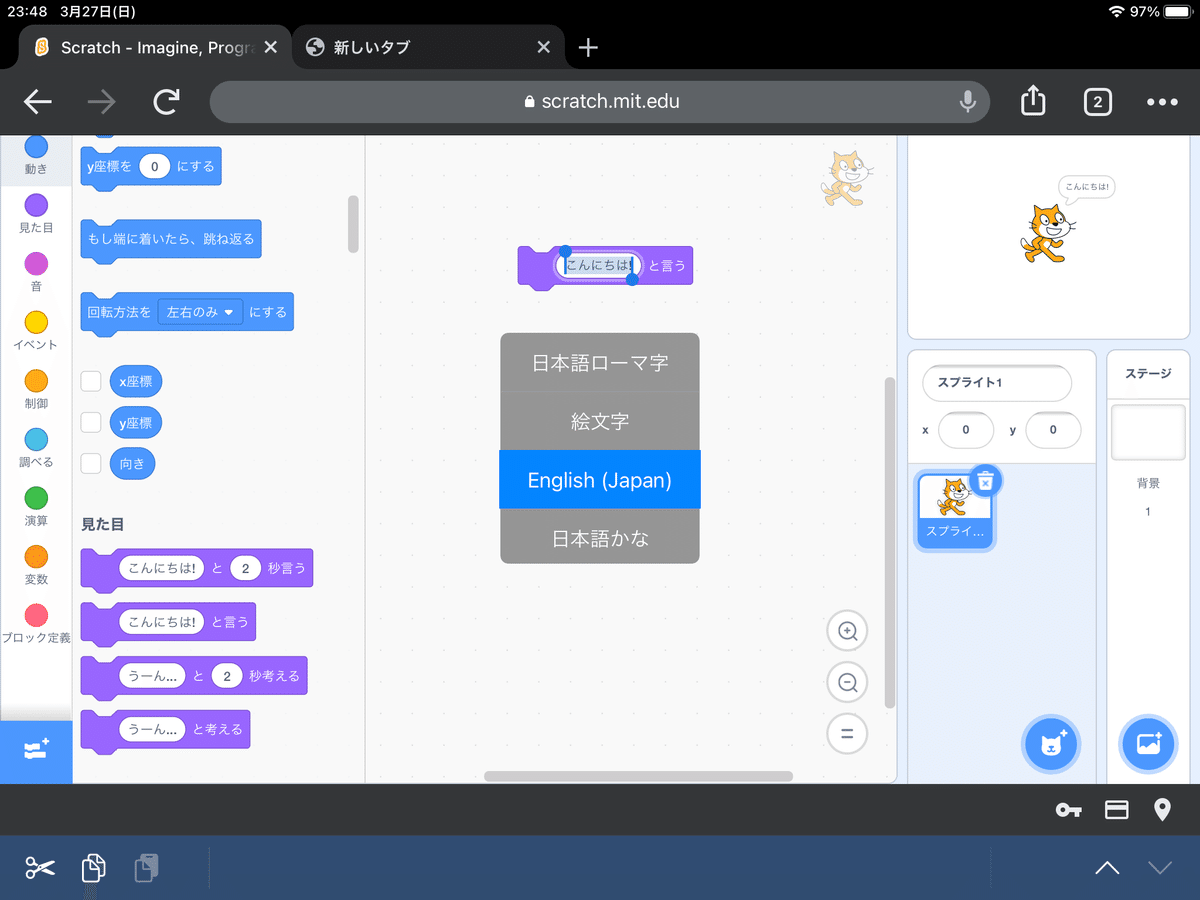Open the tab switcher showing 2 tabs
The width and height of the screenshot is (1200, 900).
pyautogui.click(x=1097, y=102)
